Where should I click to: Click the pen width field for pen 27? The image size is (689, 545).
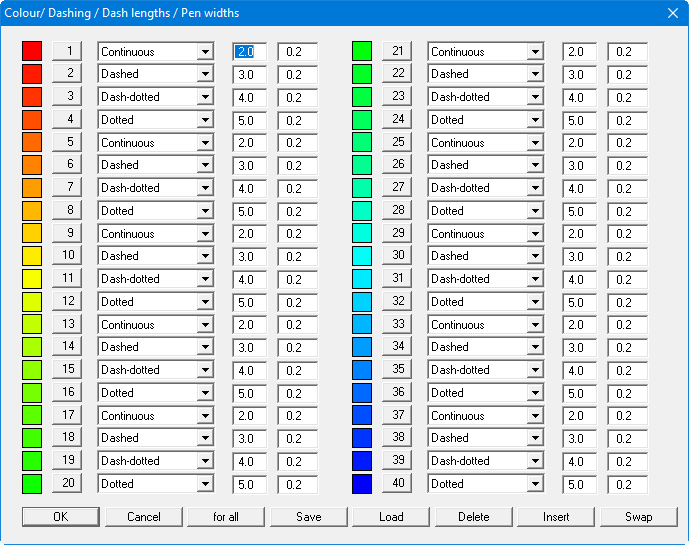627,188
